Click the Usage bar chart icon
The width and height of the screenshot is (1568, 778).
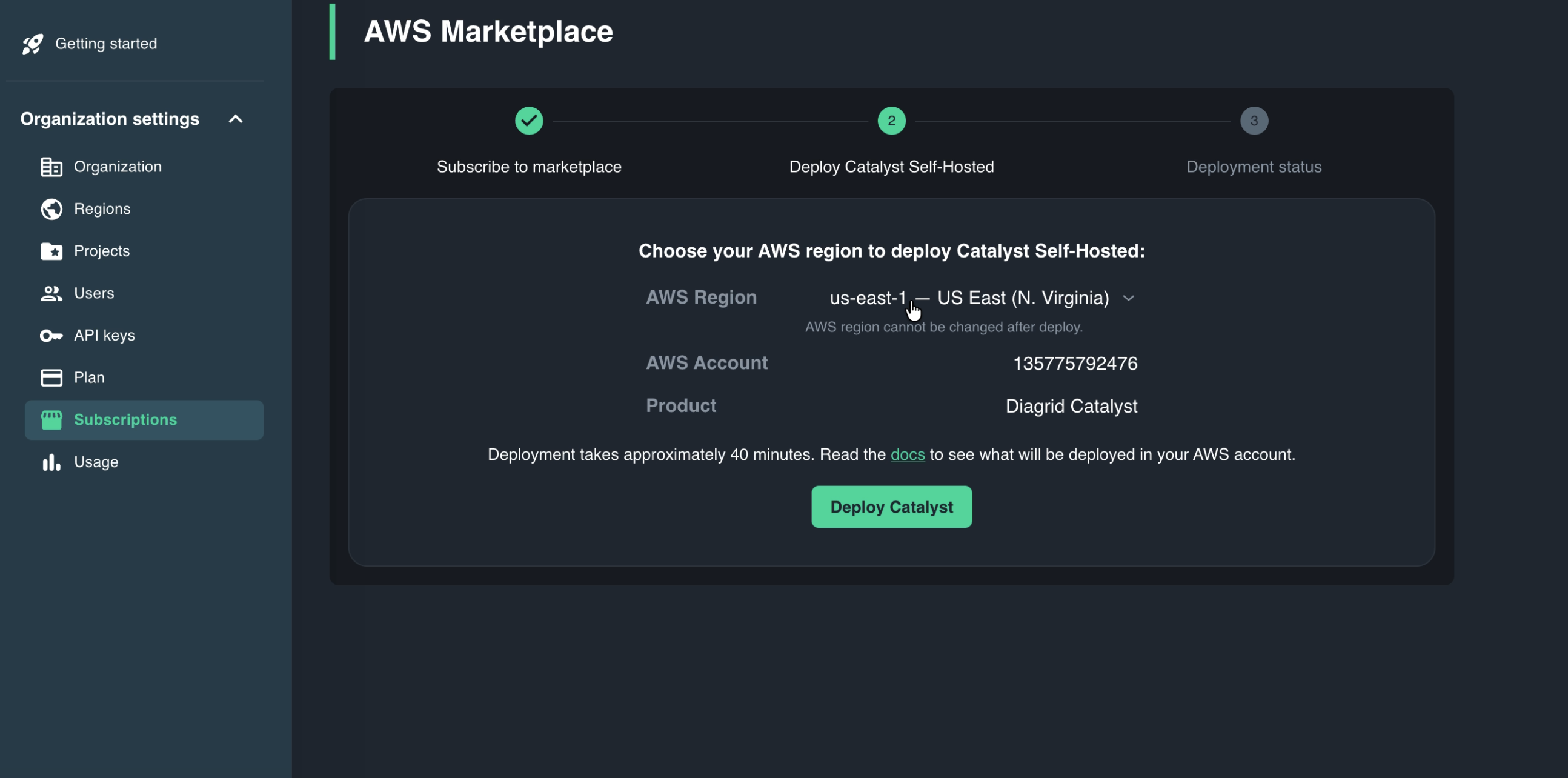[51, 462]
